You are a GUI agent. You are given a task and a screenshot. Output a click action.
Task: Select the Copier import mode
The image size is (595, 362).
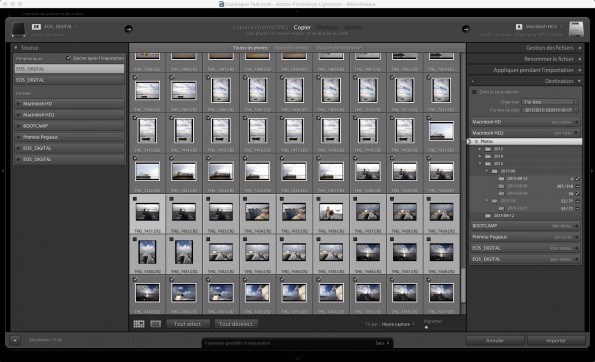coord(302,27)
